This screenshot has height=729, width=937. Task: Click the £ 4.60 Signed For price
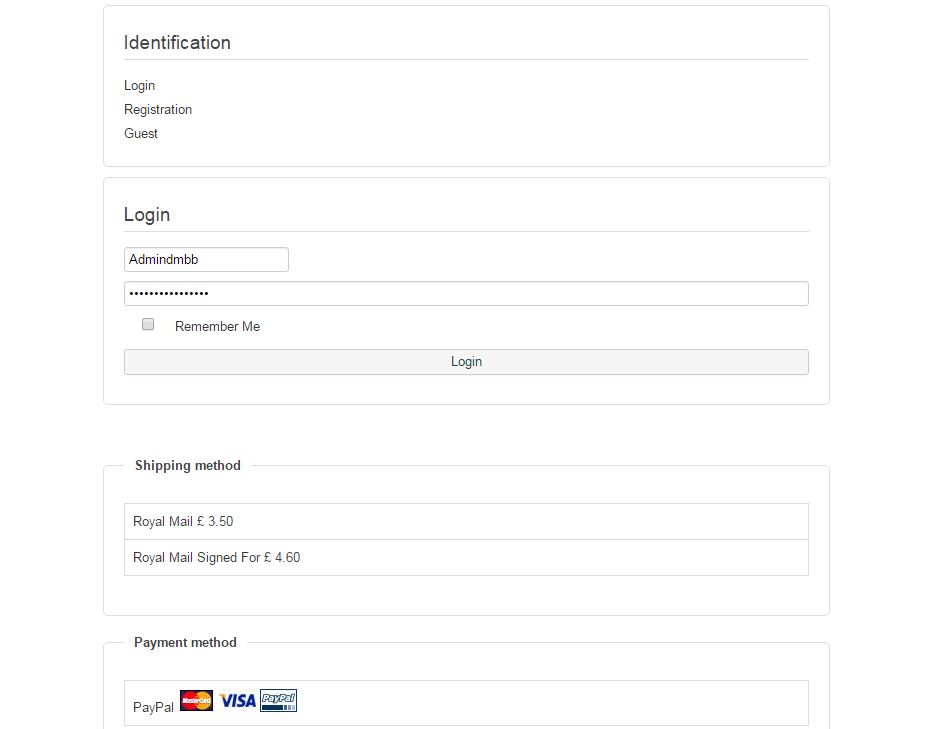[282, 558]
